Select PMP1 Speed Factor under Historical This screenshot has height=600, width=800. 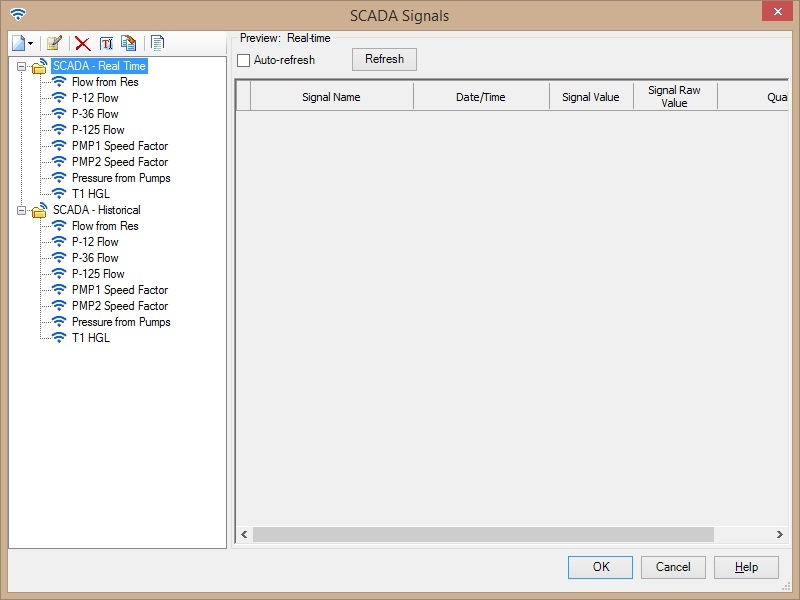coord(120,290)
